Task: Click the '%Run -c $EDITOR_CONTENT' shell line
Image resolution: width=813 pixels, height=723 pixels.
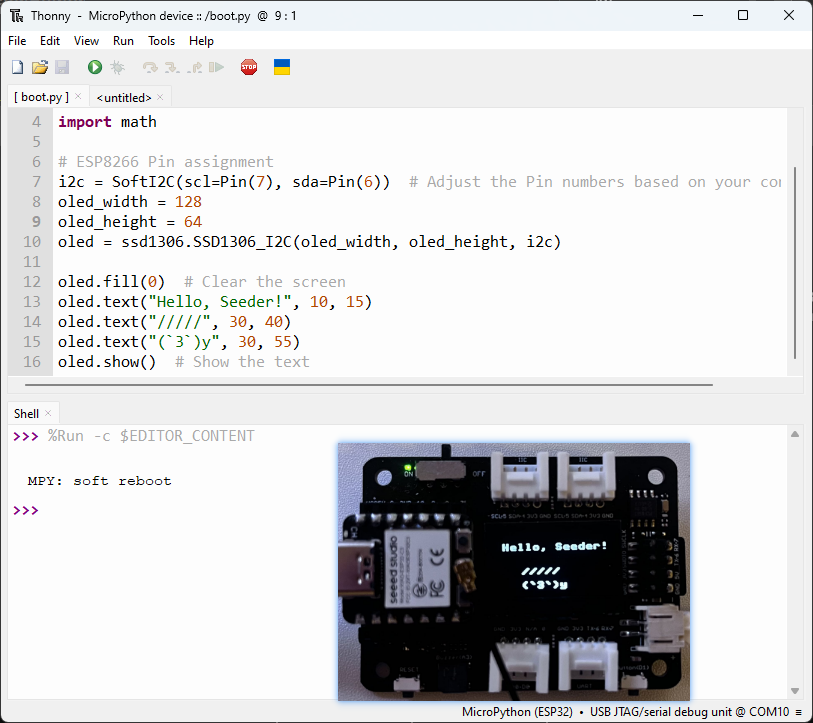Action: (151, 436)
